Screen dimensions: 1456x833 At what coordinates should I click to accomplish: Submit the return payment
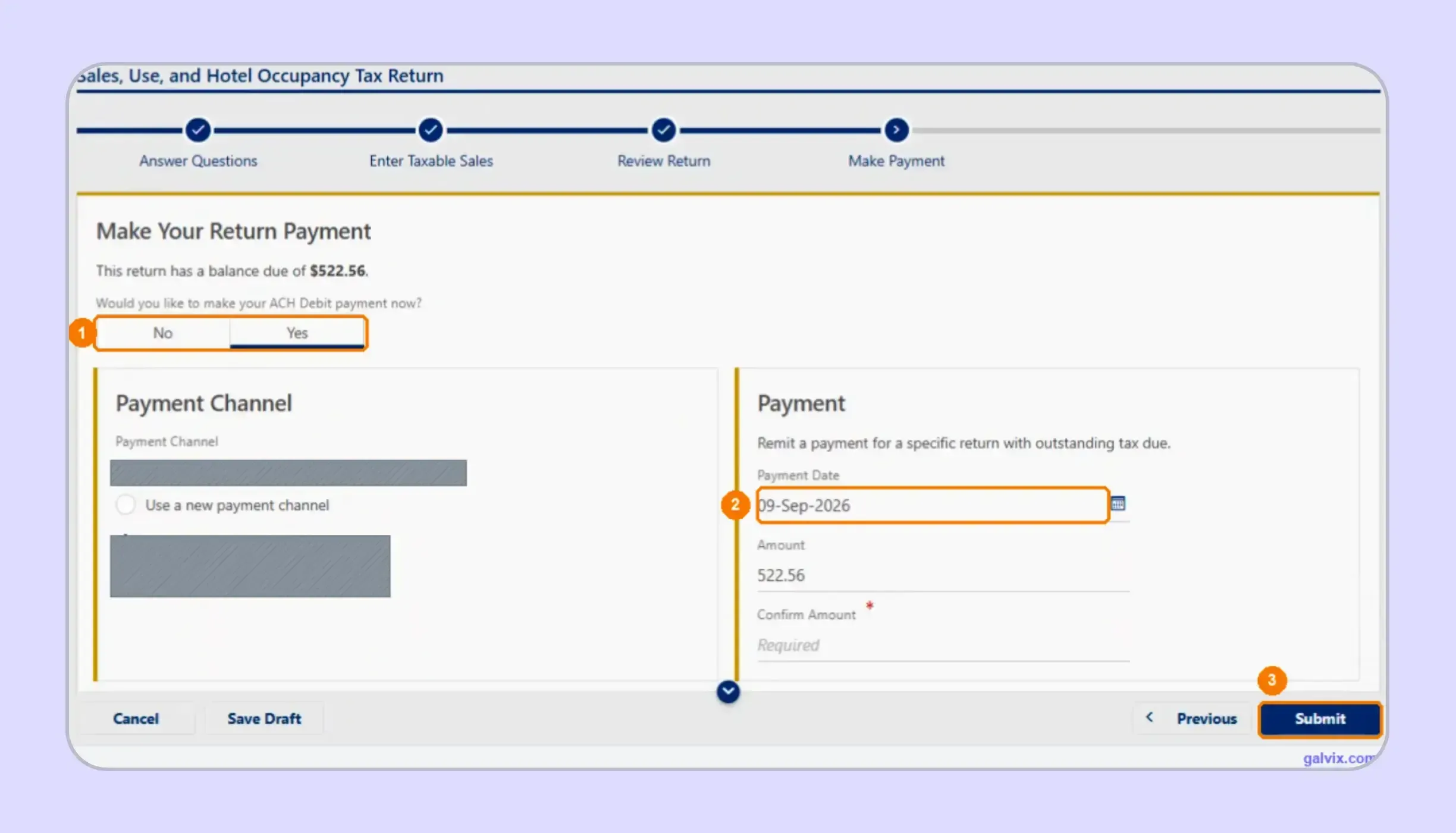(x=1320, y=719)
